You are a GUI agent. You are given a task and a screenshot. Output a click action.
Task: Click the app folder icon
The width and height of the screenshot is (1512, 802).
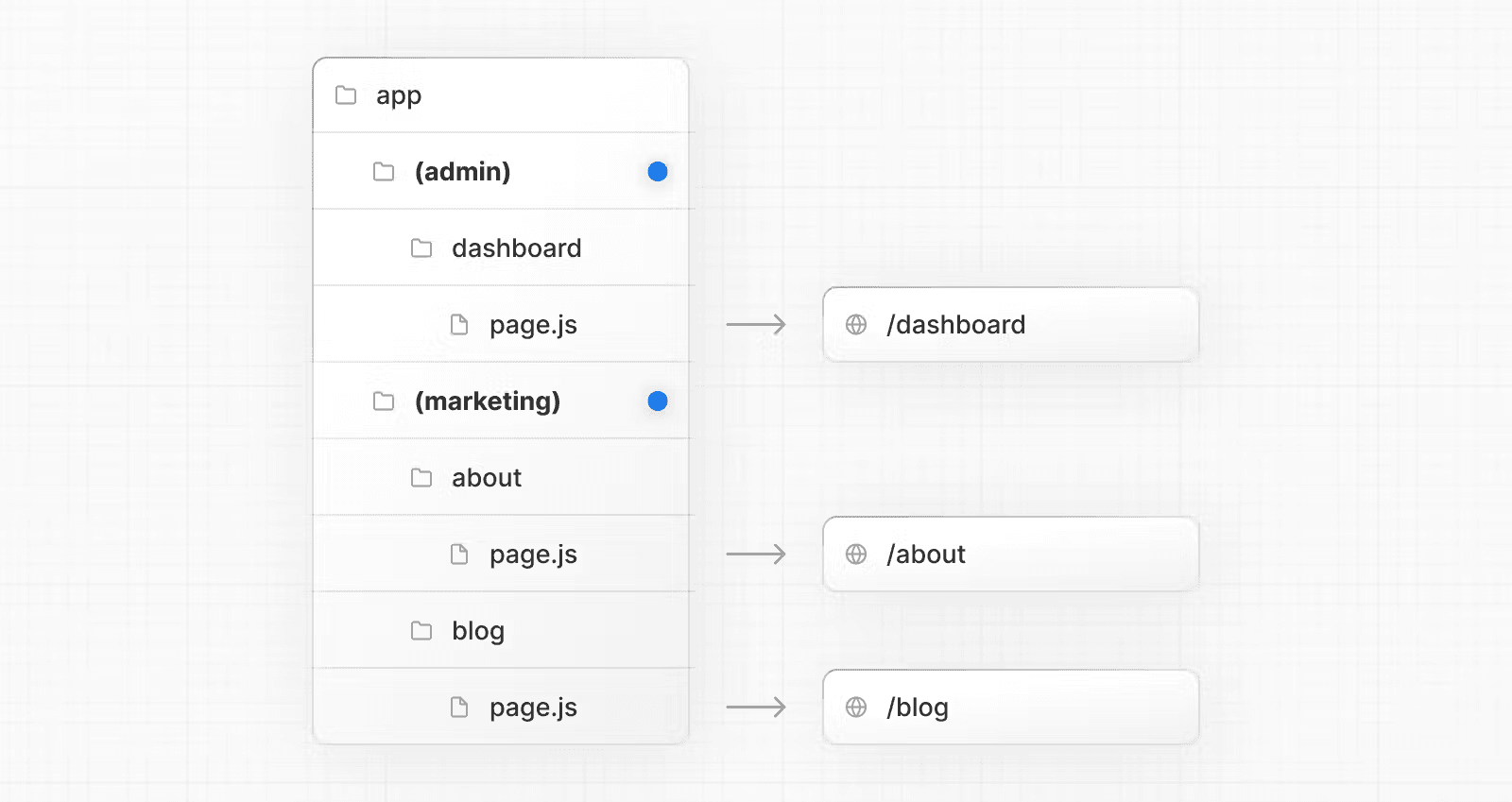click(346, 95)
